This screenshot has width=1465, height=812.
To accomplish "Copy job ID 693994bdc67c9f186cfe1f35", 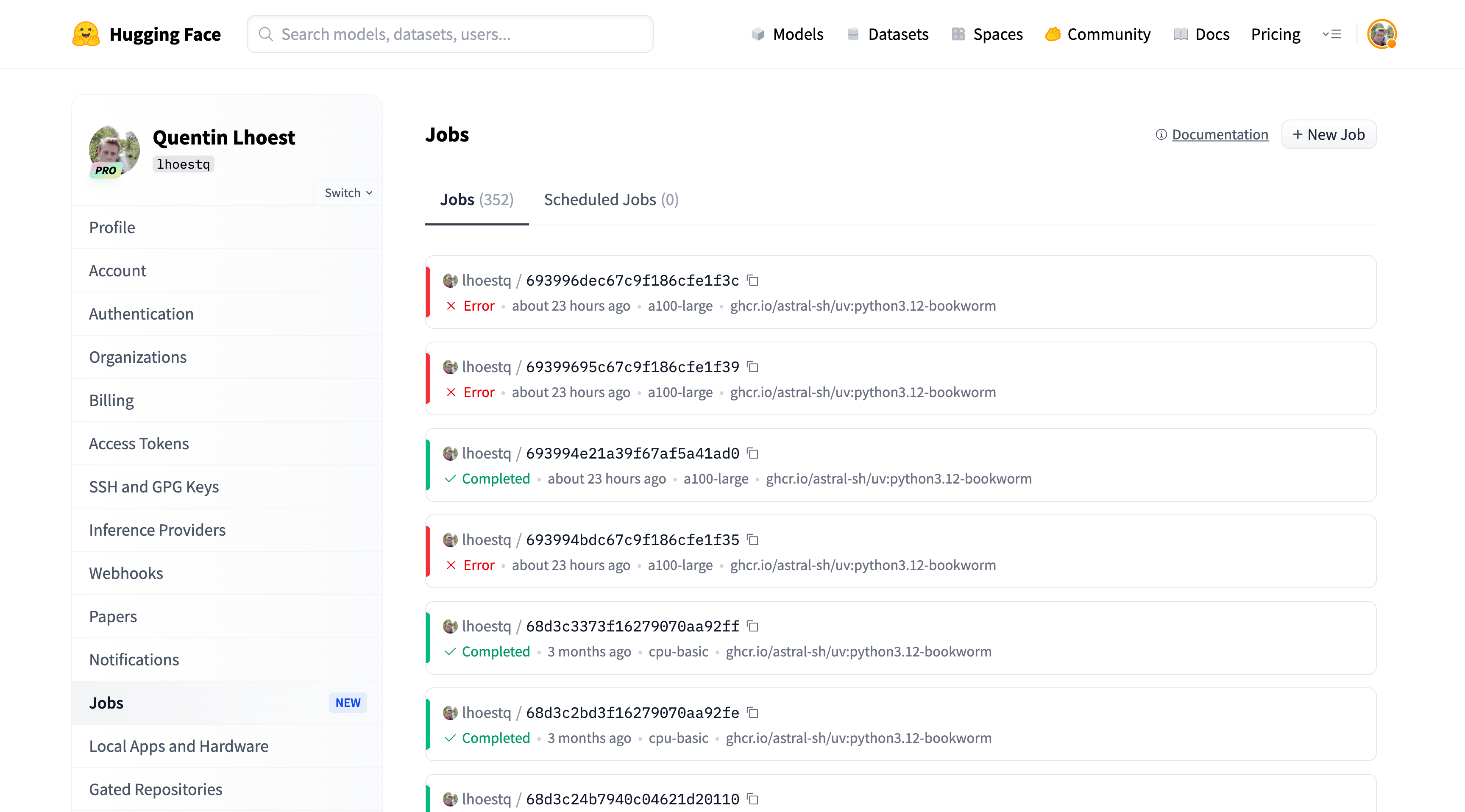I will click(752, 539).
